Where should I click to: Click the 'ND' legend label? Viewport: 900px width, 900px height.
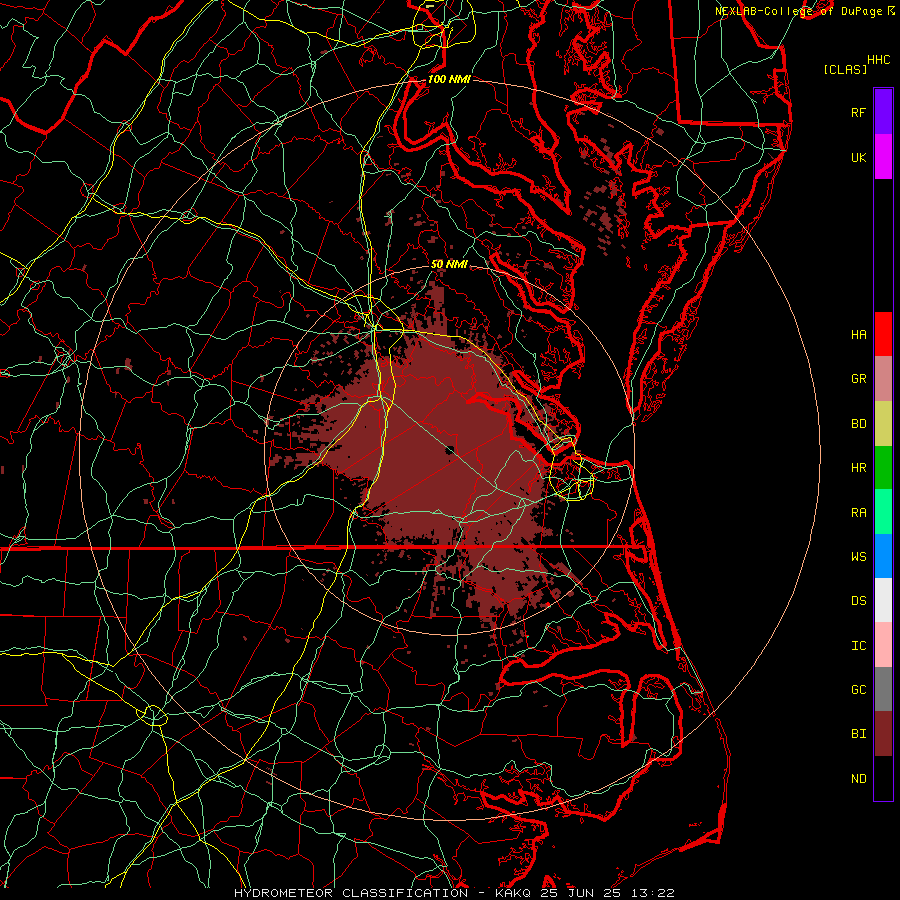click(x=858, y=778)
